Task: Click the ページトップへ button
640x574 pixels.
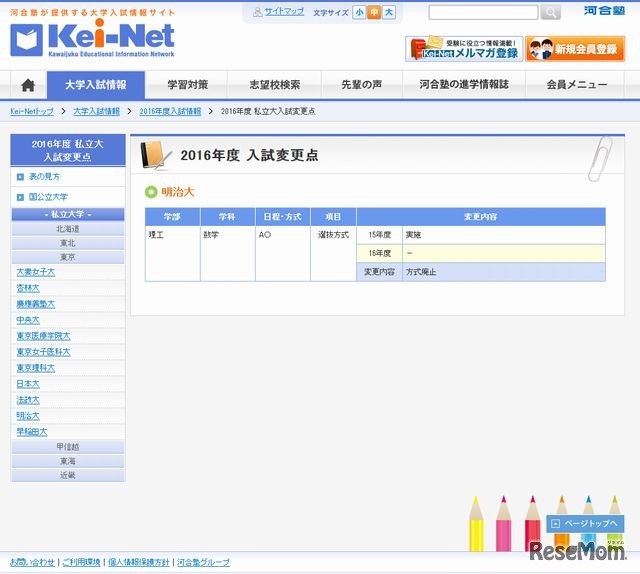Action: [x=585, y=523]
